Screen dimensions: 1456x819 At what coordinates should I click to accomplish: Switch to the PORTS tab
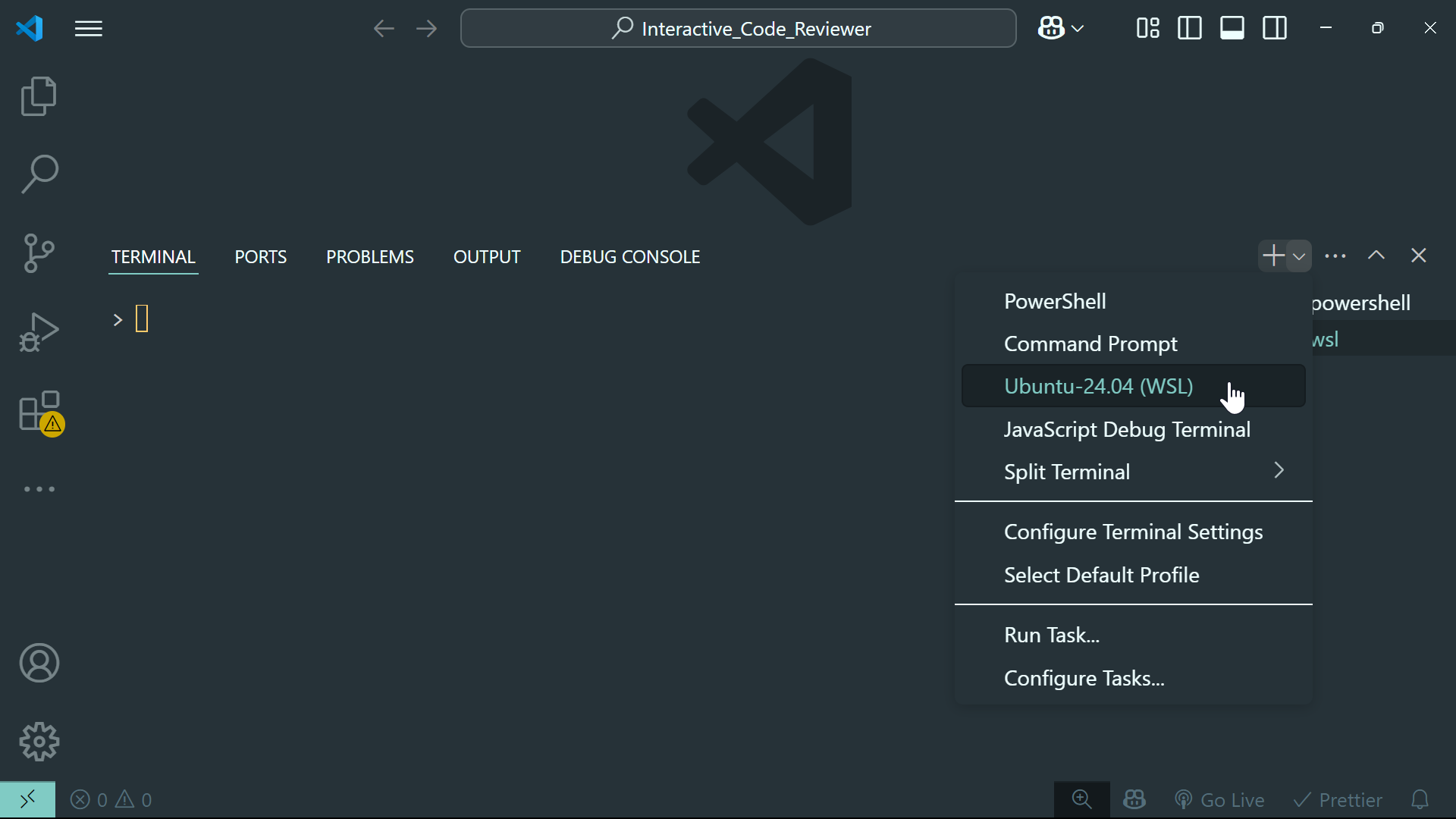[x=261, y=257]
